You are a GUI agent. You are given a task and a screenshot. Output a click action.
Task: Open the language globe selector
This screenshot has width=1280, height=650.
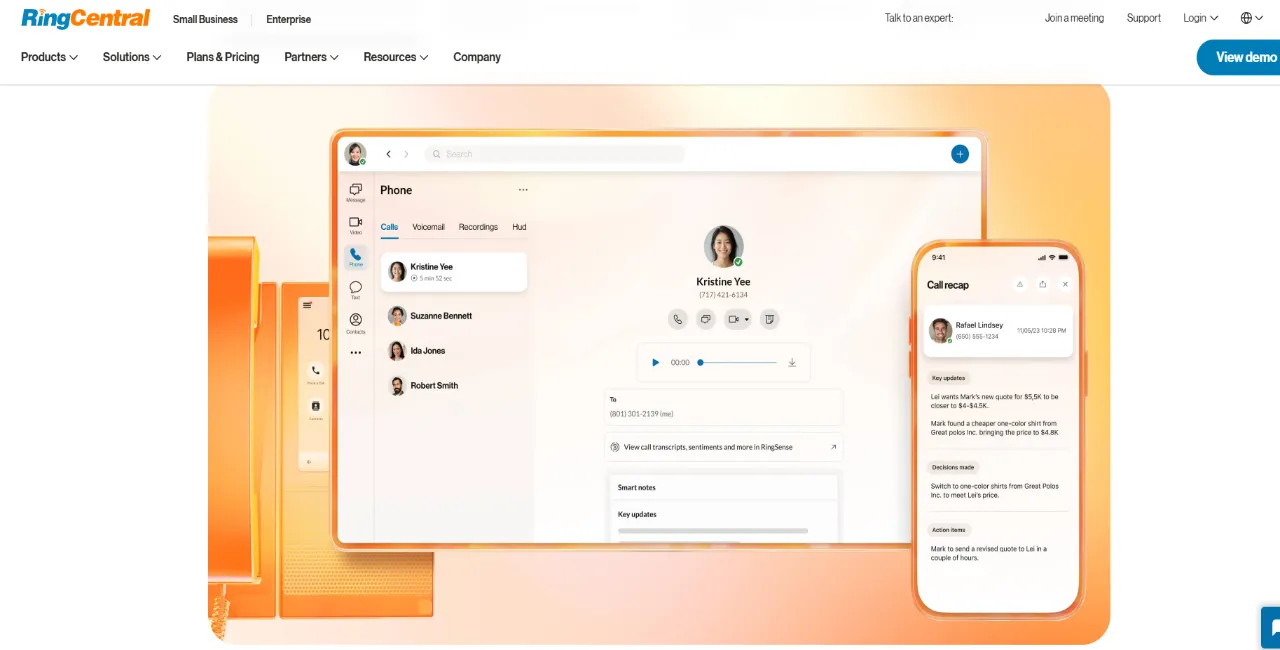pos(1252,18)
